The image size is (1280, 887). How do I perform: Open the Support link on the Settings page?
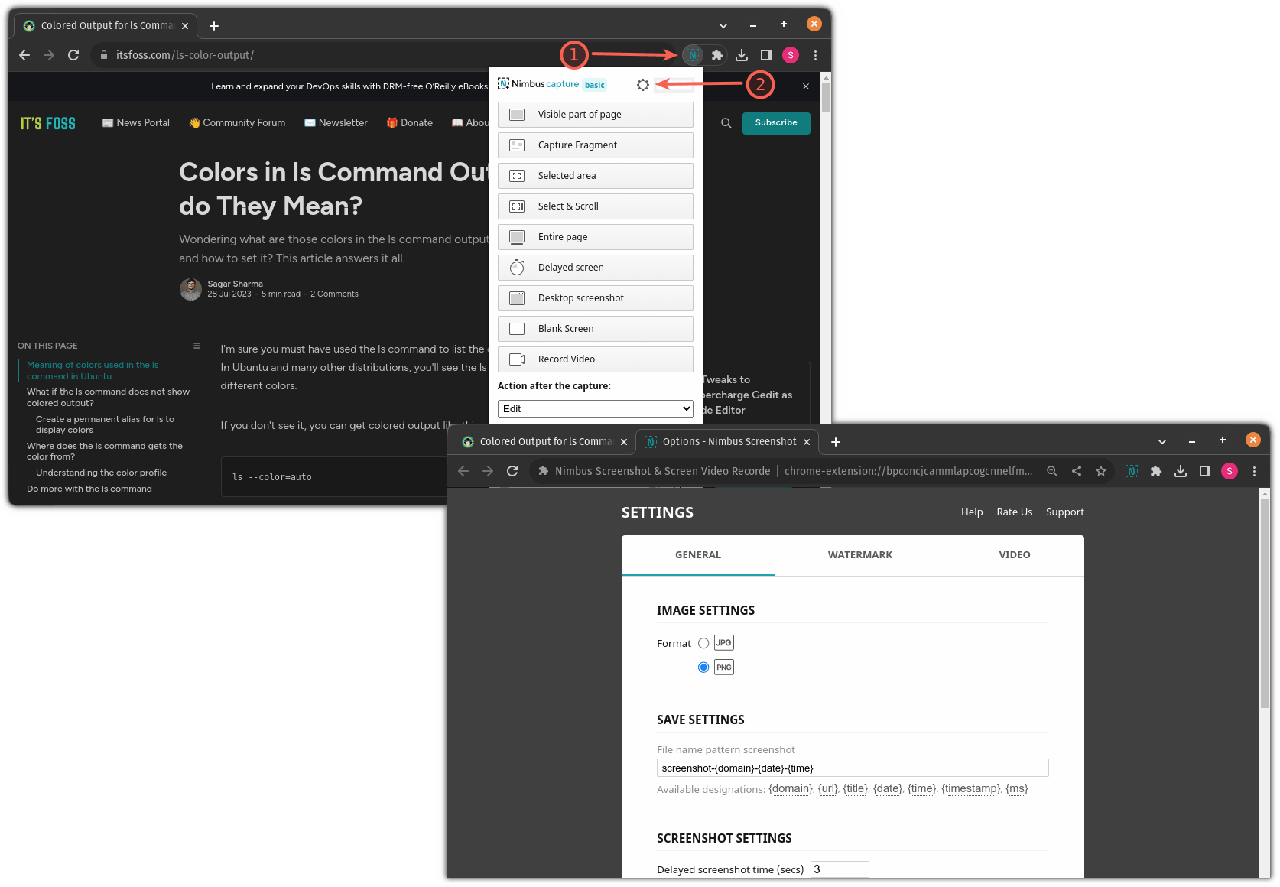(x=1064, y=512)
